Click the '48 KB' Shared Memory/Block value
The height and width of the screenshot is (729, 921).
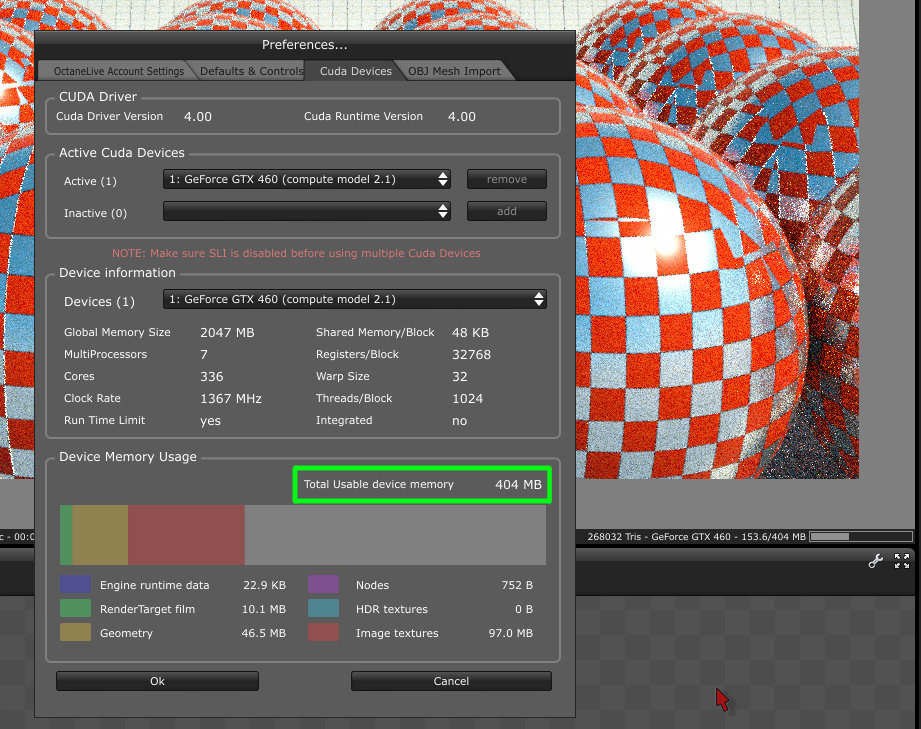[470, 332]
